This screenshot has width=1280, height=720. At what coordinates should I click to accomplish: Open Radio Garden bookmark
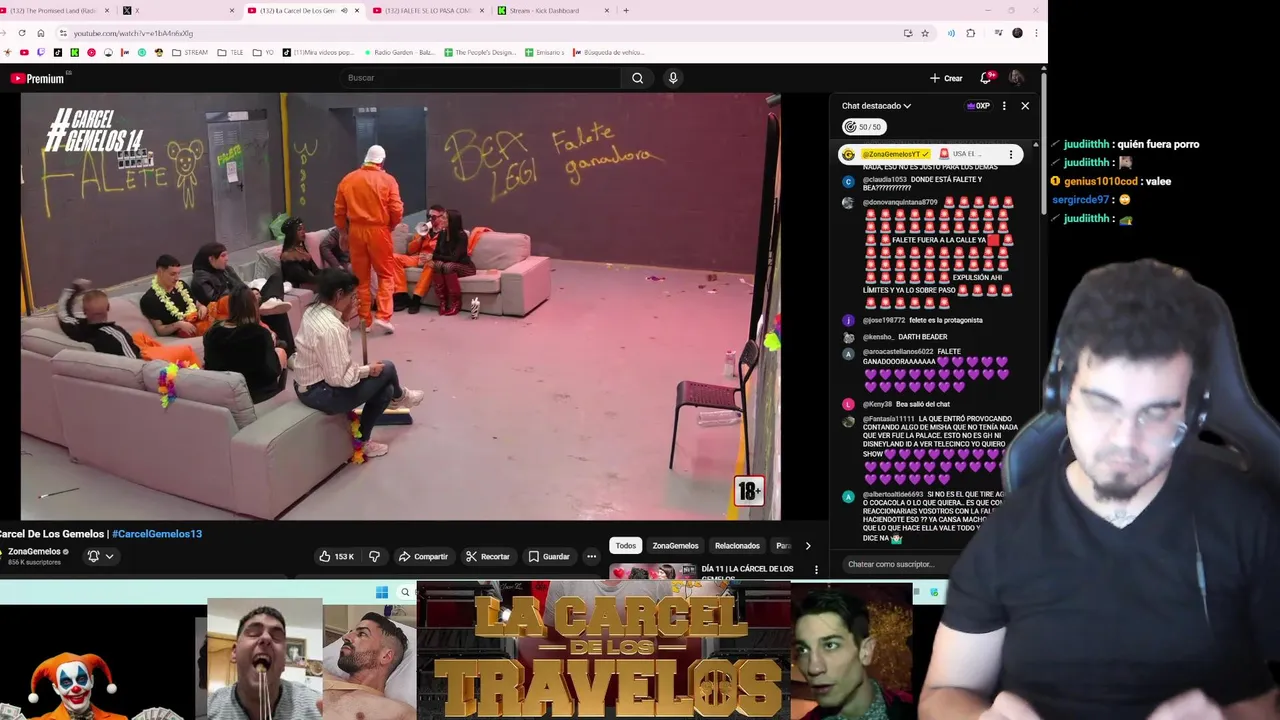[x=398, y=52]
